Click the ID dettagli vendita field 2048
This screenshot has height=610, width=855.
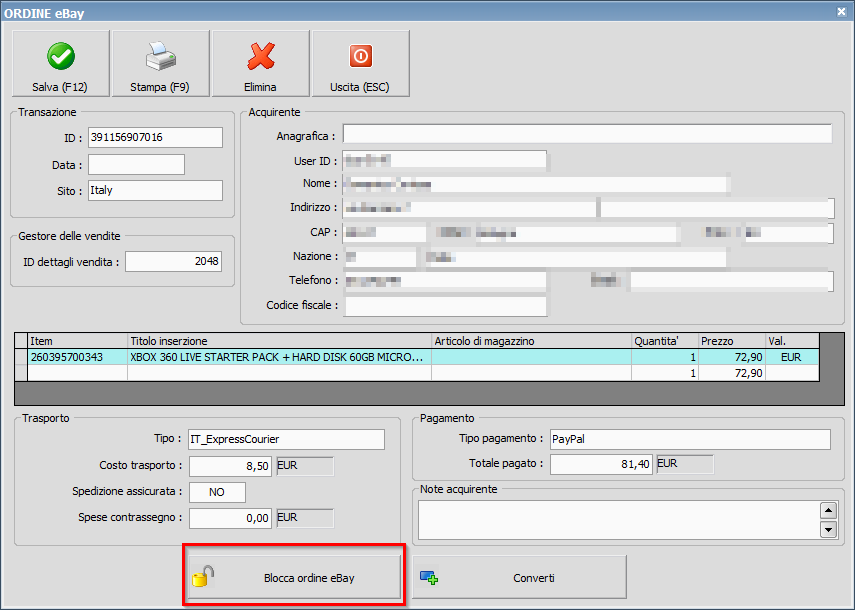173,262
